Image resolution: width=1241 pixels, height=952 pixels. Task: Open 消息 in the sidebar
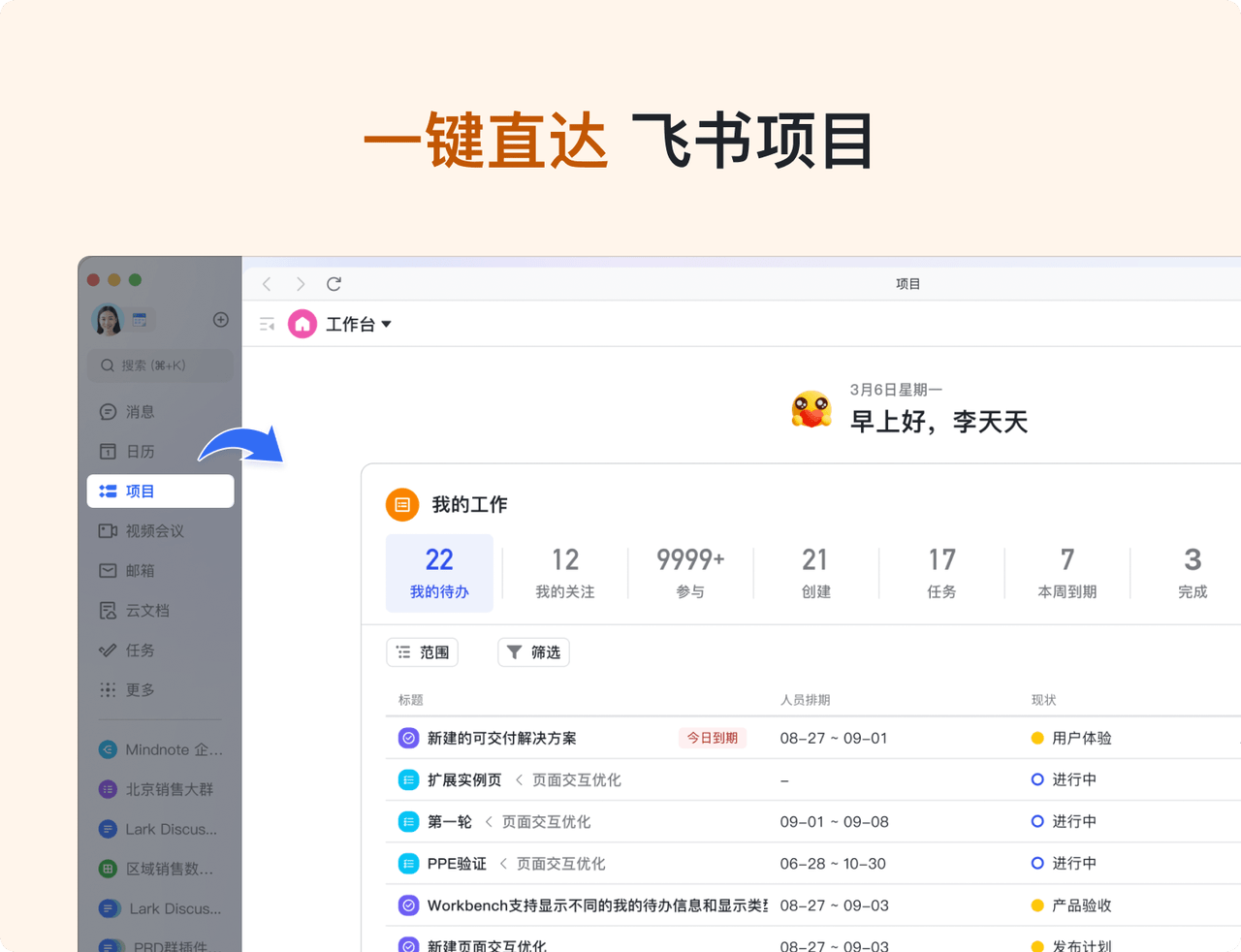point(160,412)
